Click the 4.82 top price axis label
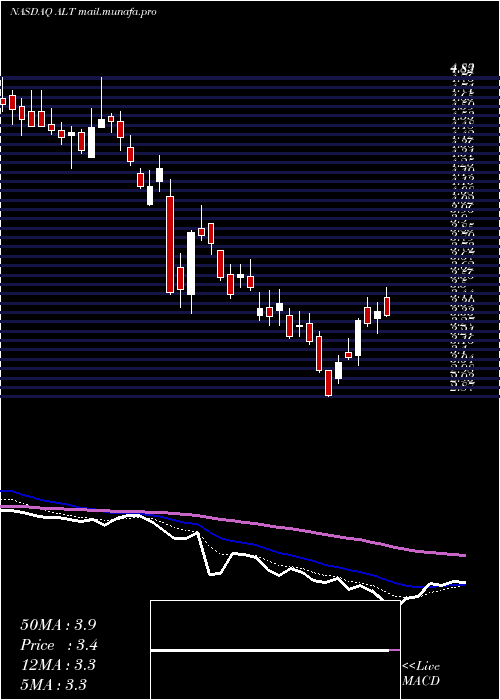The height and width of the screenshot is (700, 500). (462, 69)
